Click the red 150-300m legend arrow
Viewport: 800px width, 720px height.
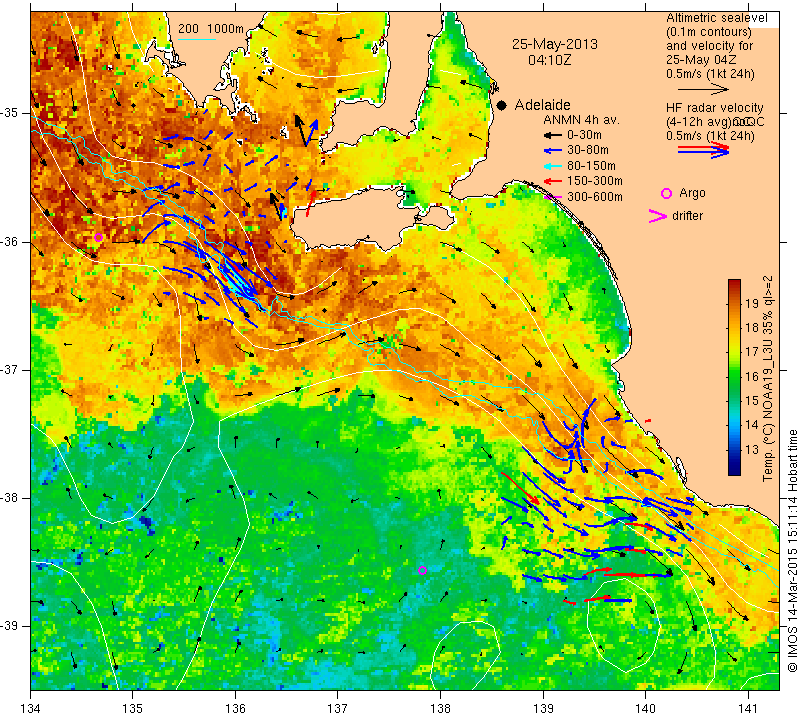[x=552, y=181]
